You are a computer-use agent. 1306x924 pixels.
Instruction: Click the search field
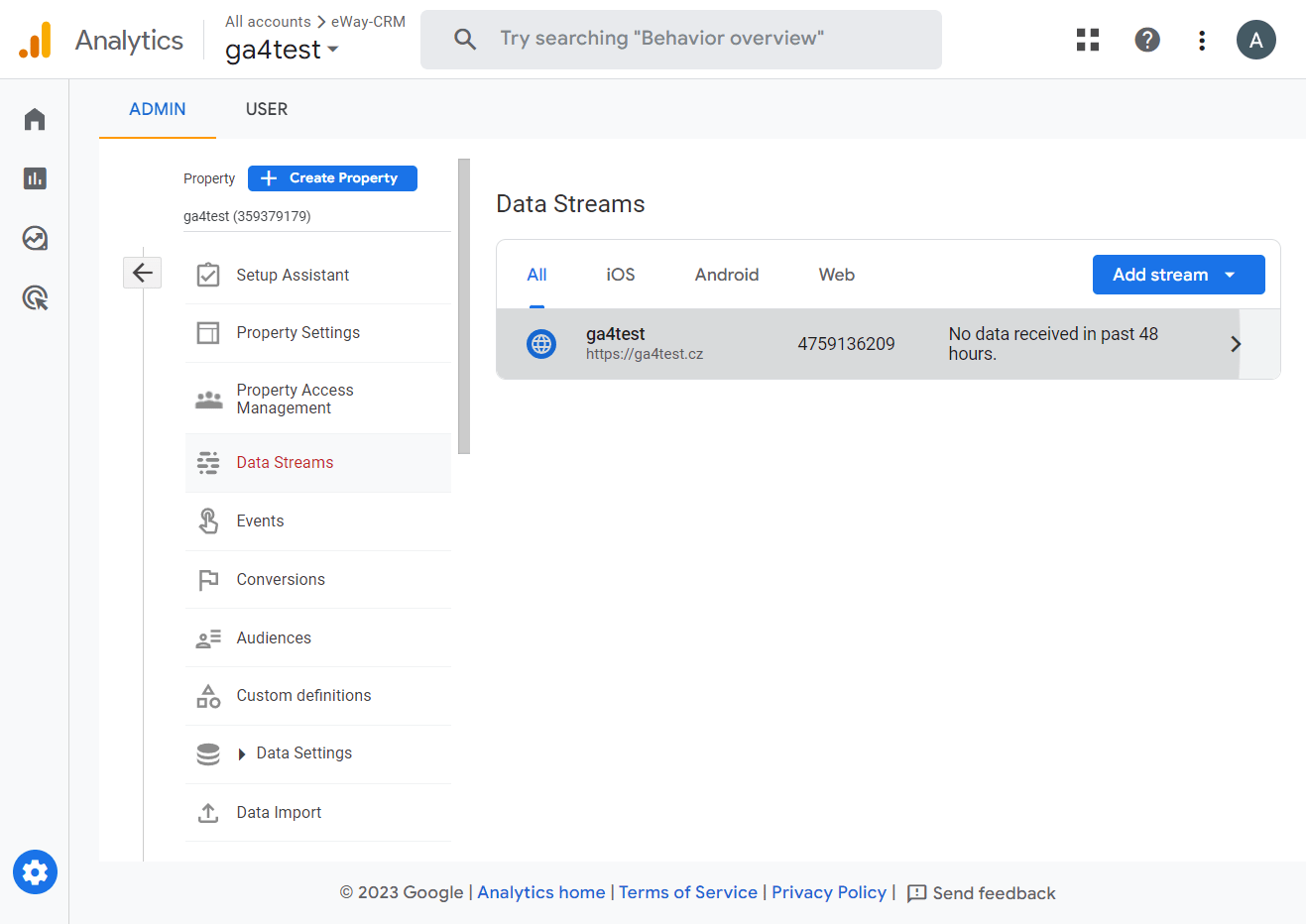pyautogui.click(x=681, y=40)
